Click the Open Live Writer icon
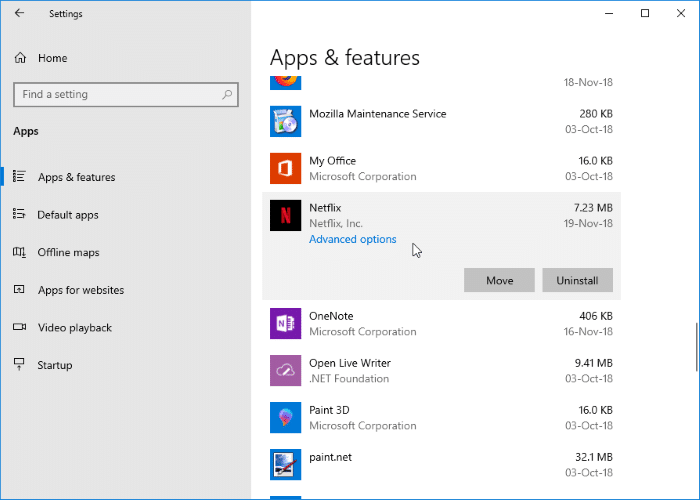Viewport: 700px width, 500px height. point(285,371)
